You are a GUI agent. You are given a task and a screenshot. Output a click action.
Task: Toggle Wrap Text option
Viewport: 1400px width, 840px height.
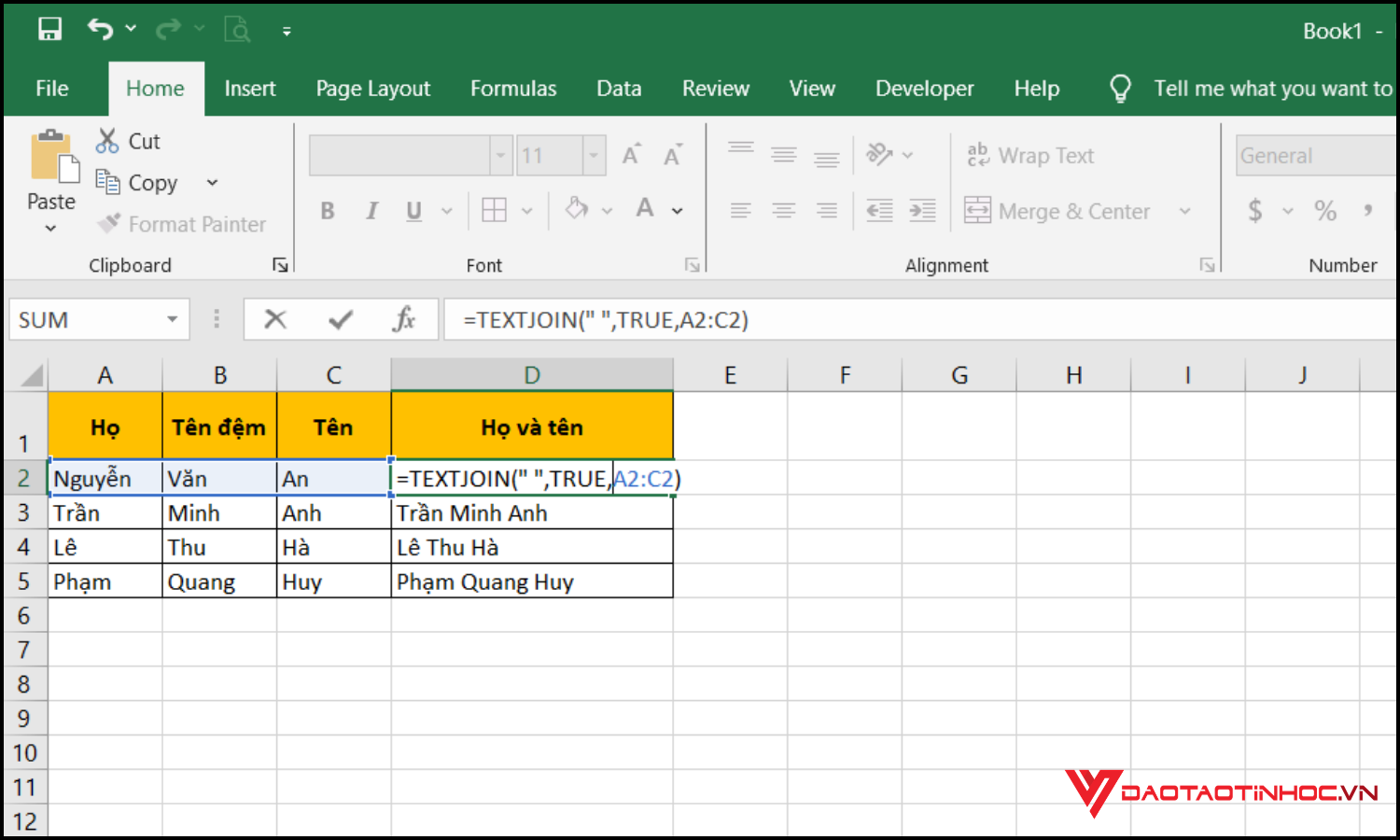tap(1030, 156)
